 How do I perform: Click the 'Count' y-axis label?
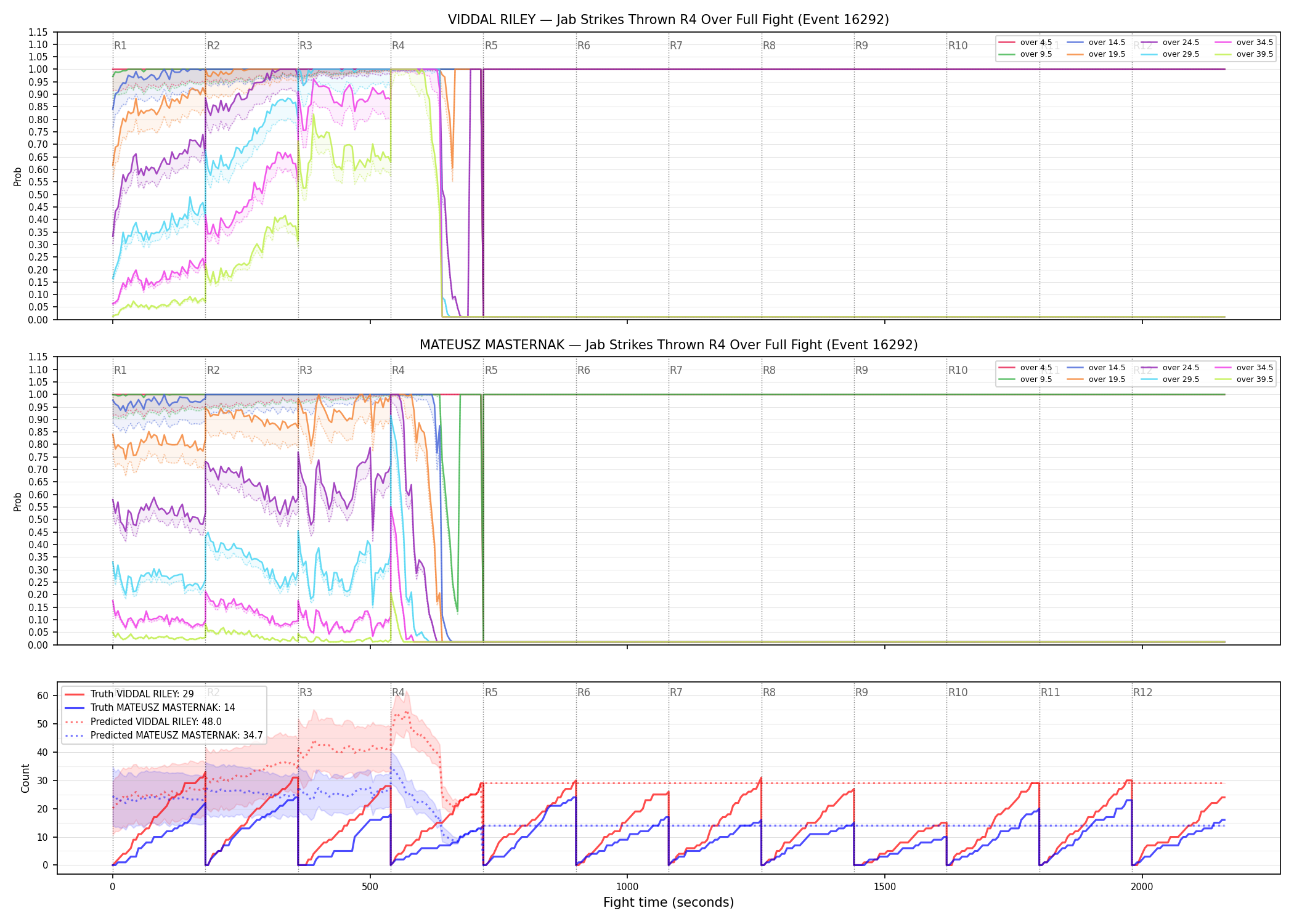[x=25, y=778]
